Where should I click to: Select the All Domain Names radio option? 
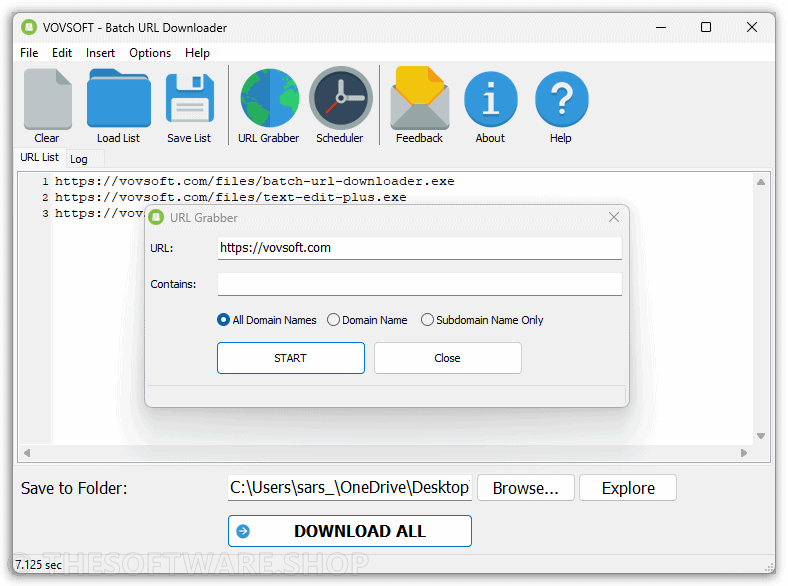pos(266,320)
